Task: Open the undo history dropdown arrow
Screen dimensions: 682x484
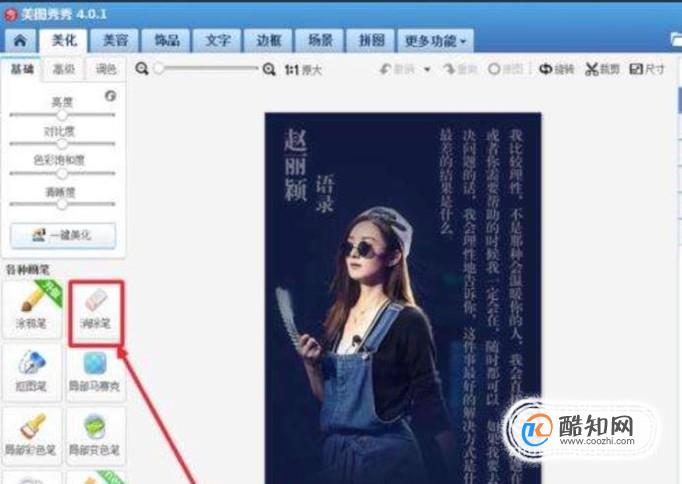Action: click(x=427, y=69)
